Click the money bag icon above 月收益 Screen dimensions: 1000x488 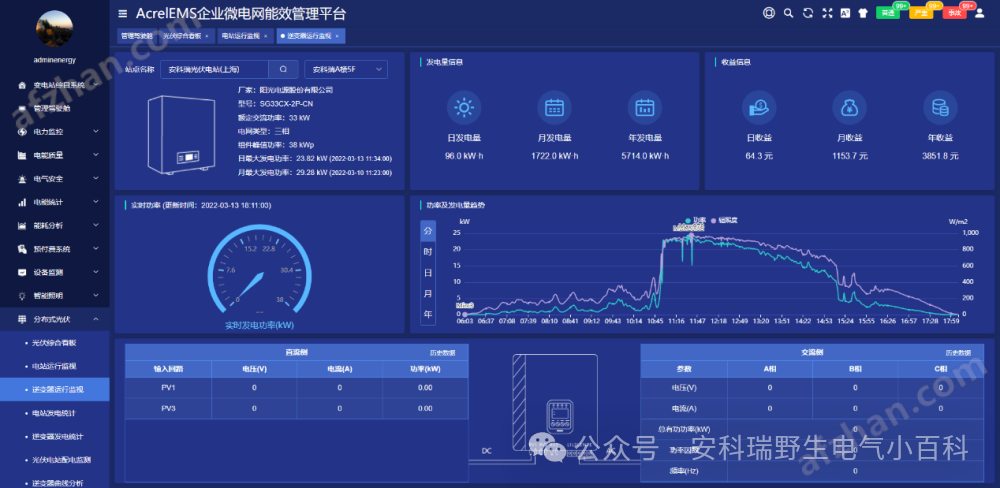point(849,108)
